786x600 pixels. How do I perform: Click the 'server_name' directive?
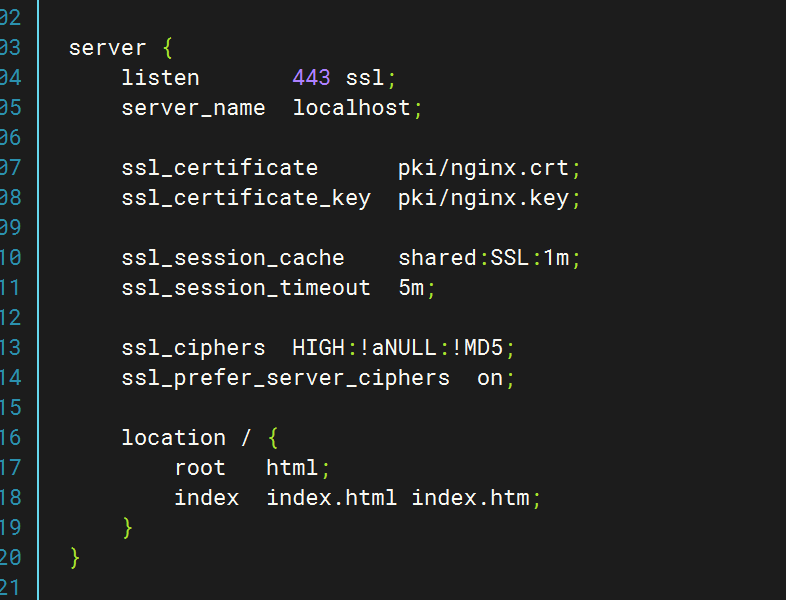point(193,108)
